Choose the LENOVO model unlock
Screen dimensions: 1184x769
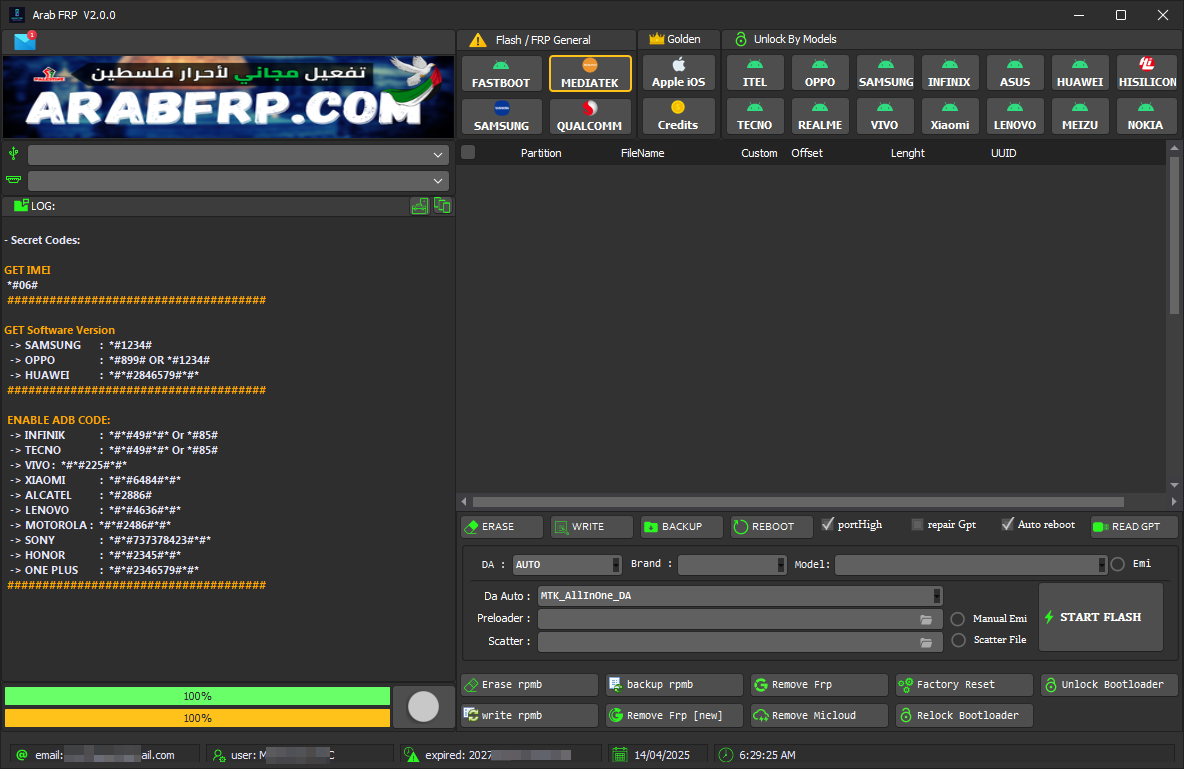pyautogui.click(x=1015, y=116)
